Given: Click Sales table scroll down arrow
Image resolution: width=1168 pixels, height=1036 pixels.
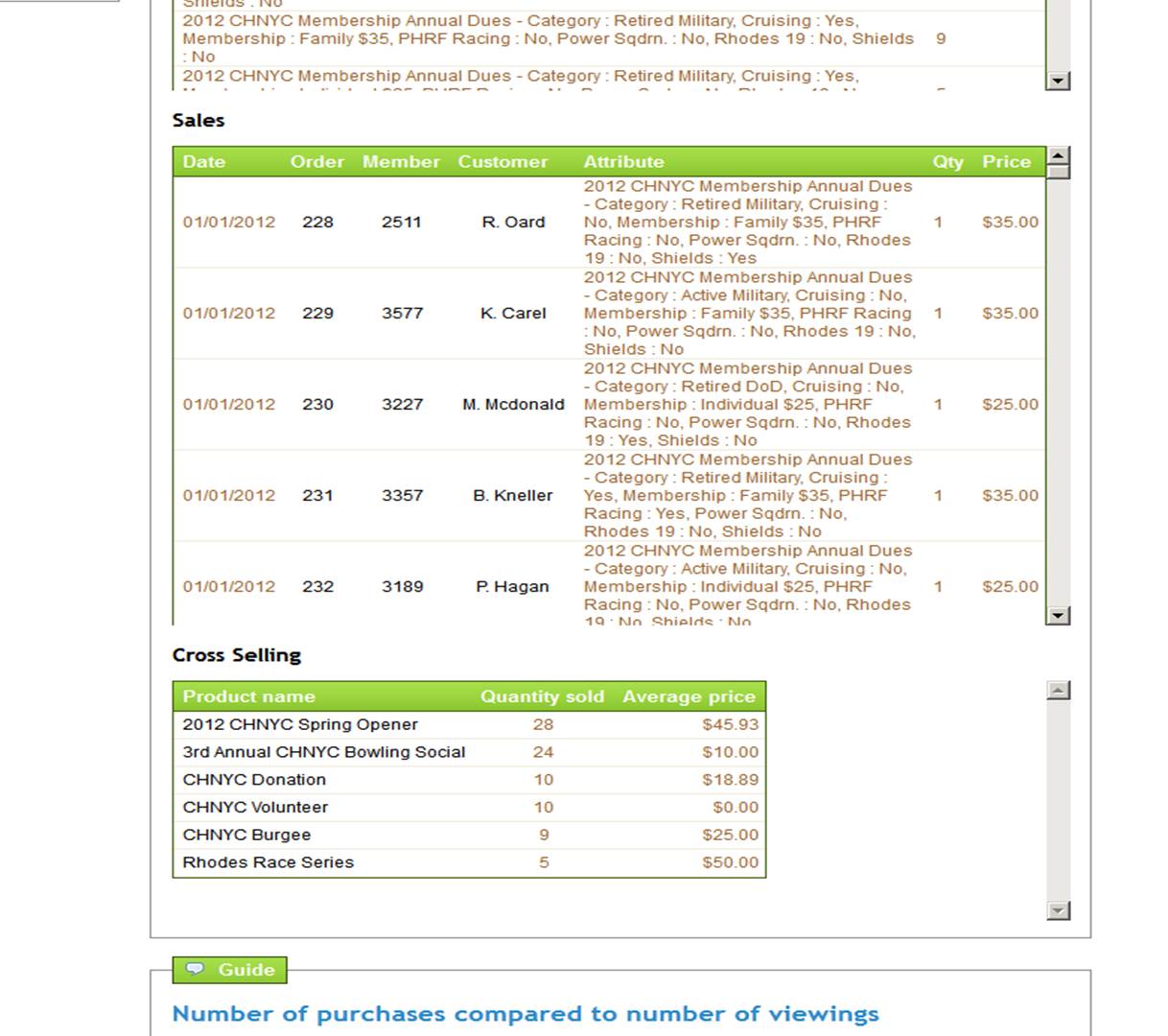Looking at the screenshot, I should pyautogui.click(x=1058, y=616).
